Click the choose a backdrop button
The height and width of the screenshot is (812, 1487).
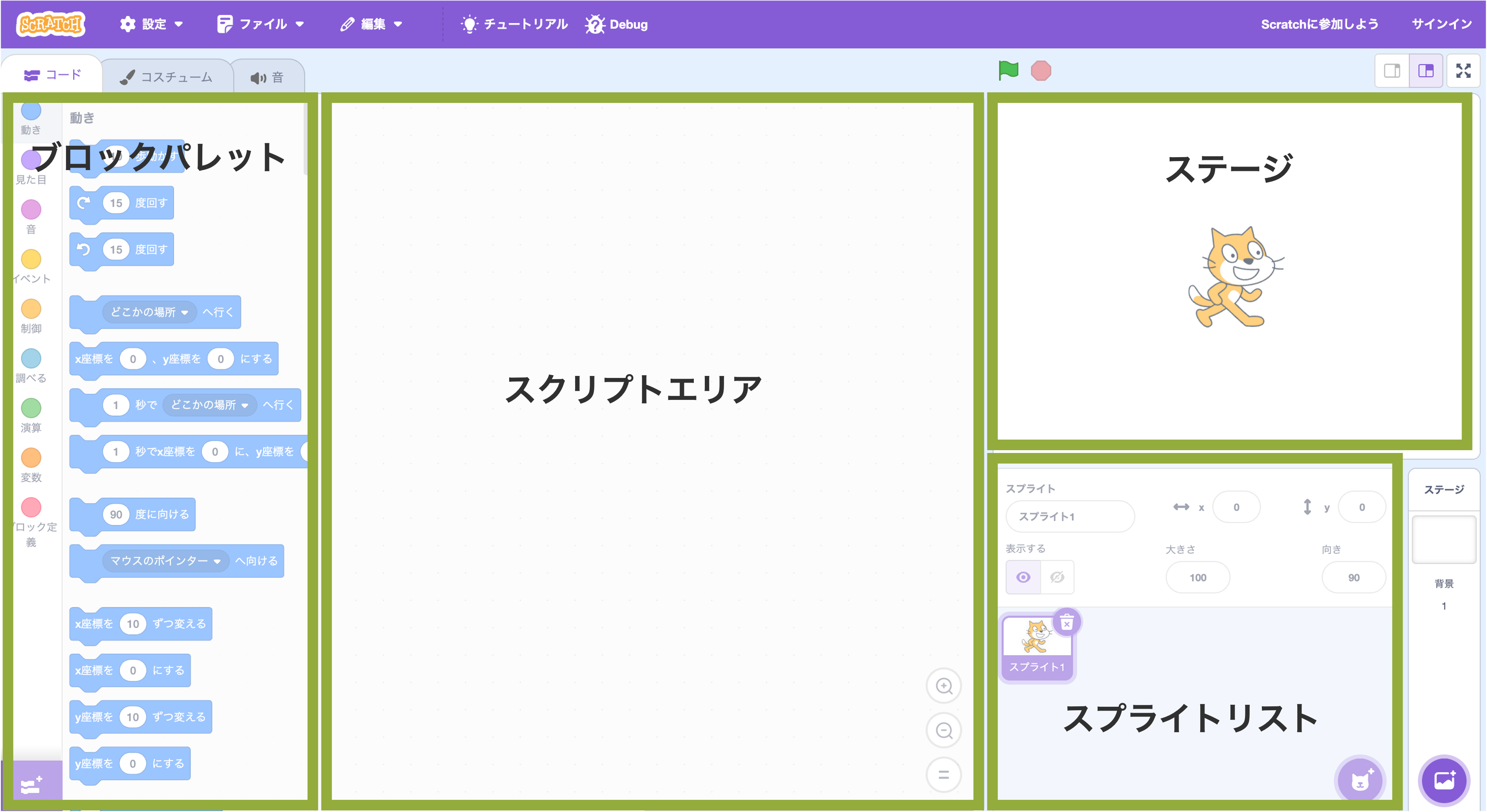[1444, 780]
